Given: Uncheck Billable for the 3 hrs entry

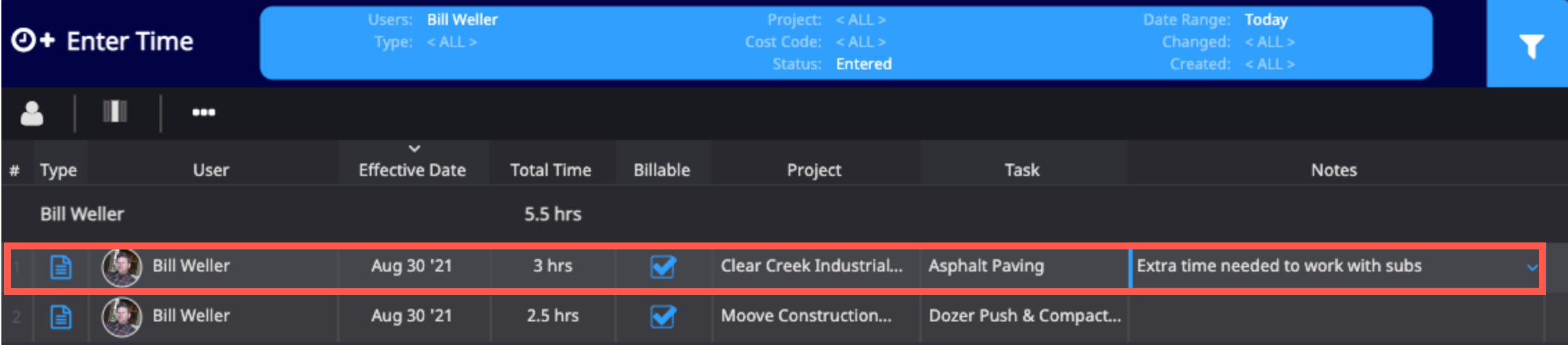Looking at the screenshot, I should (663, 266).
